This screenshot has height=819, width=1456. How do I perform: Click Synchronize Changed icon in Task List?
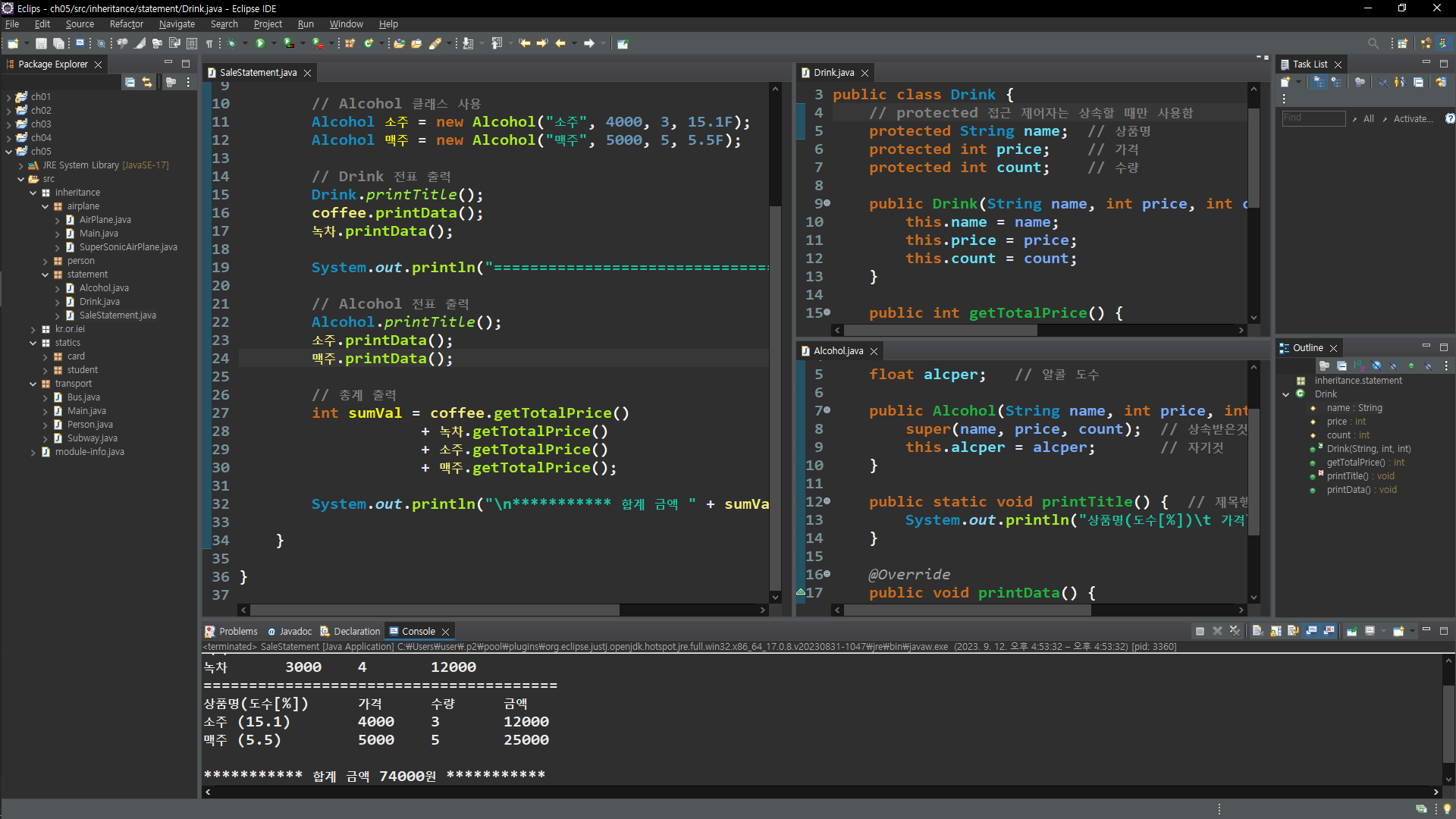(1441, 82)
